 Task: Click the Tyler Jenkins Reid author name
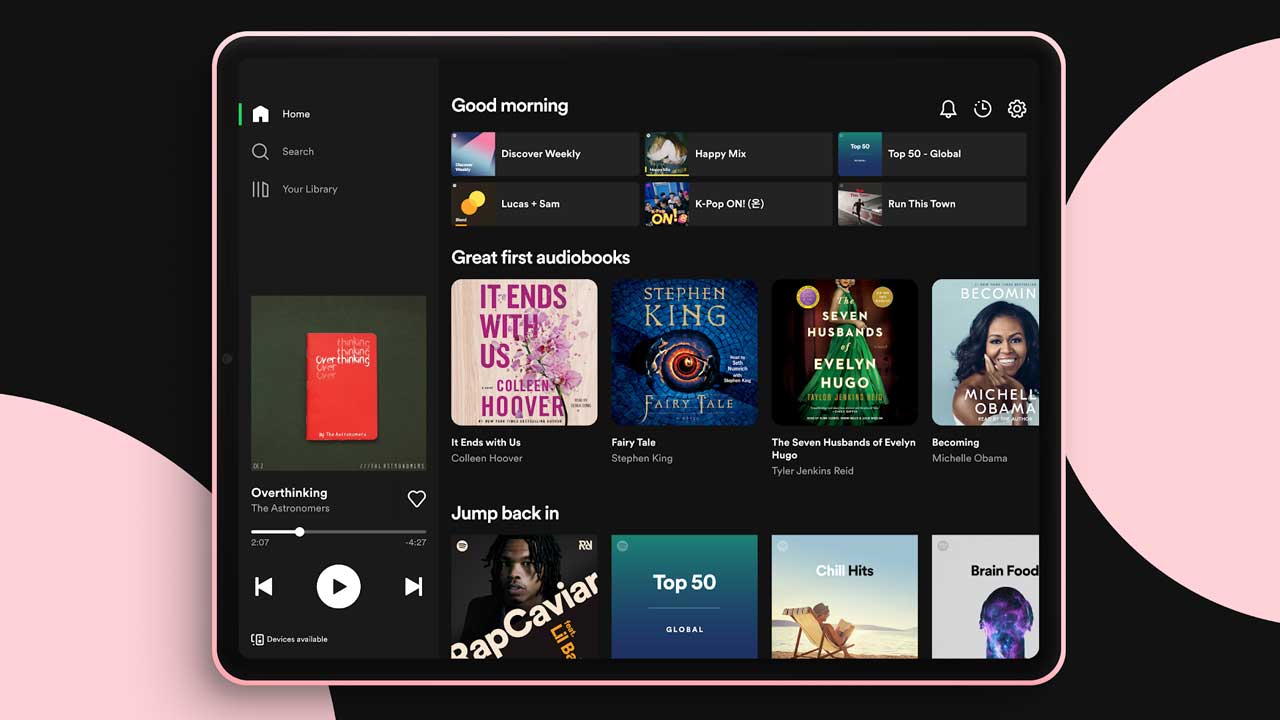[813, 471]
